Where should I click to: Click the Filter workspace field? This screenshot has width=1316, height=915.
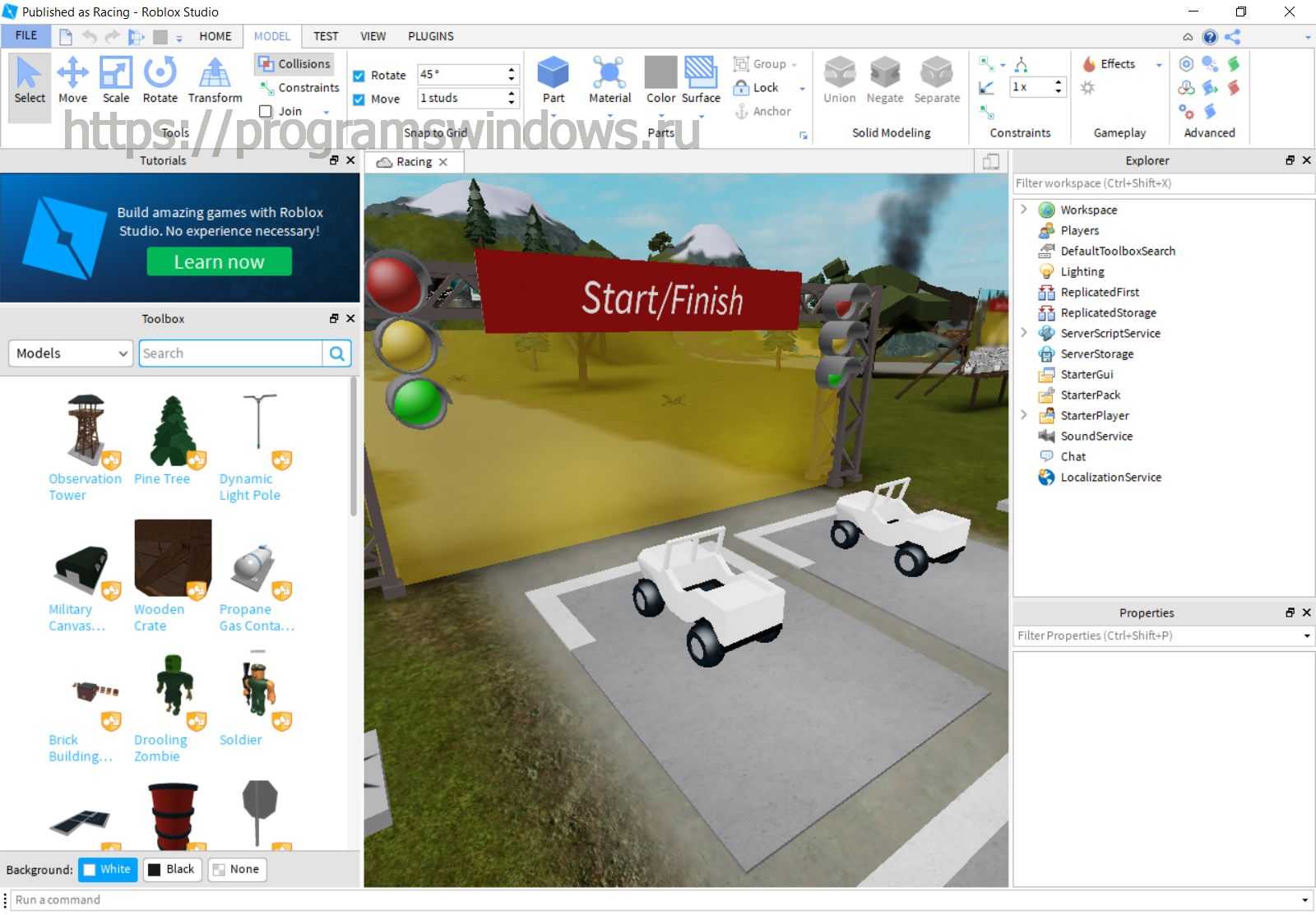click(1163, 183)
